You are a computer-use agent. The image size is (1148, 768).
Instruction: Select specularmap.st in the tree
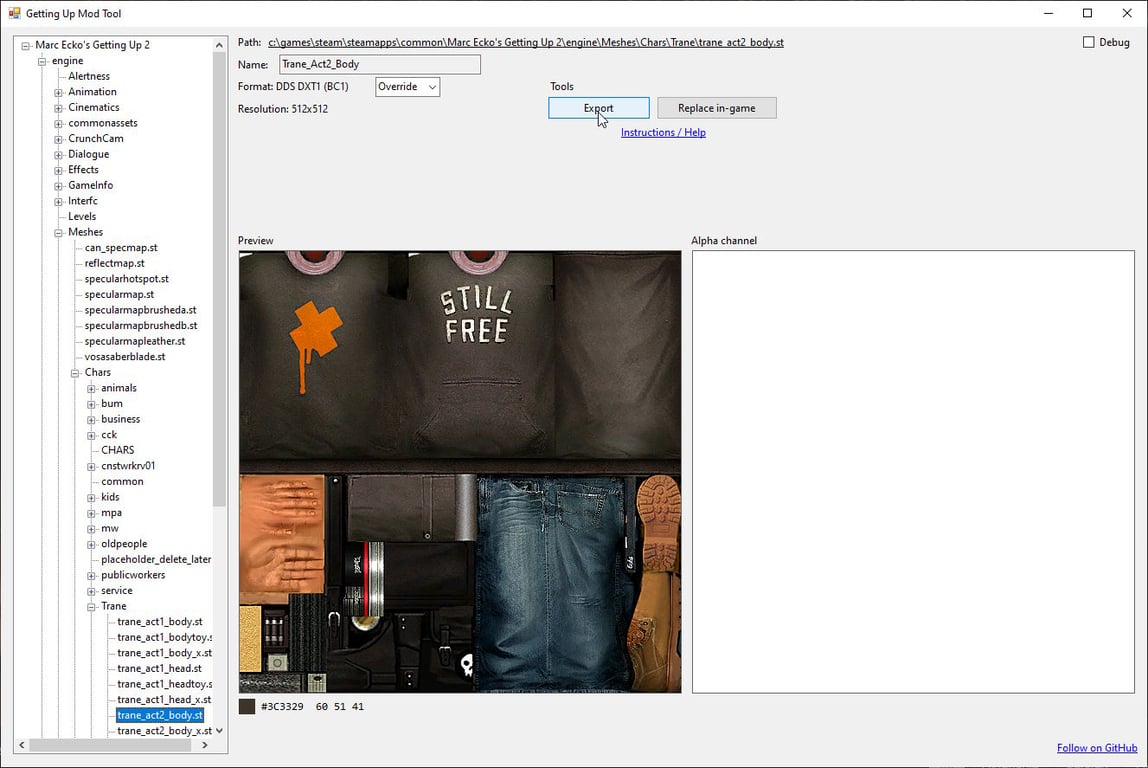point(119,294)
